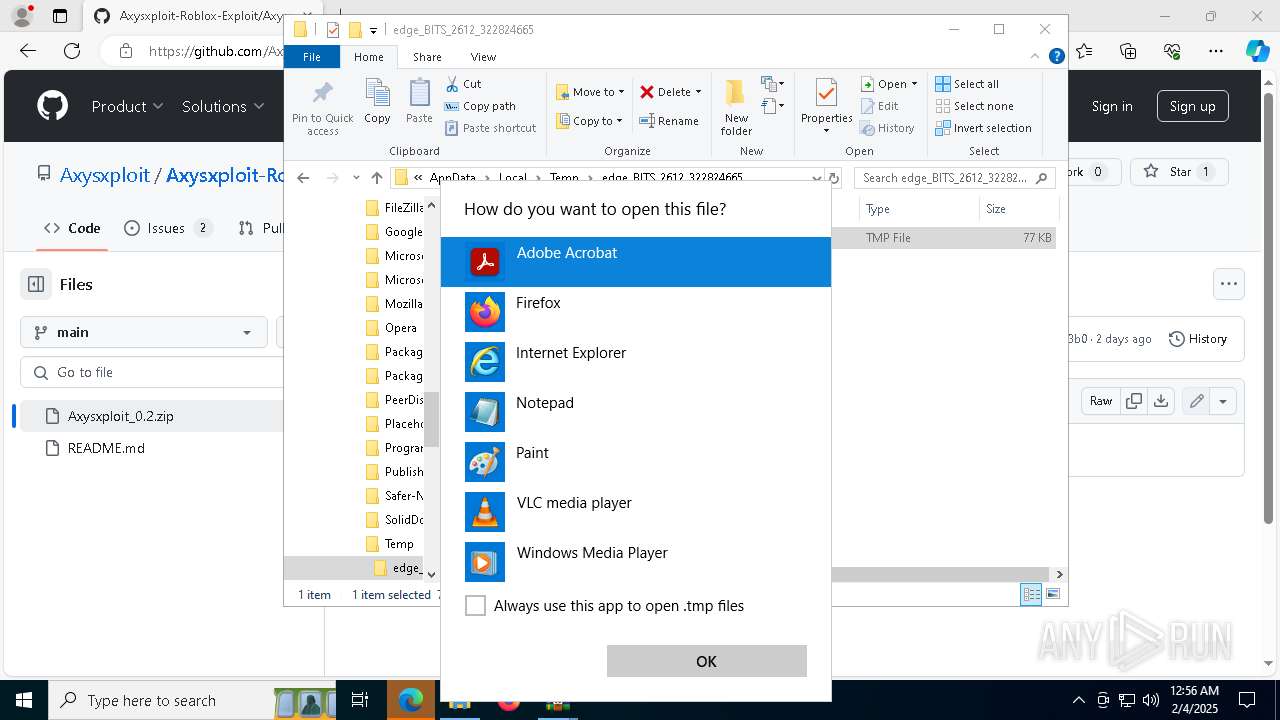Expand the main branch dropdown
Image resolution: width=1280 pixels, height=720 pixels.
[143, 332]
